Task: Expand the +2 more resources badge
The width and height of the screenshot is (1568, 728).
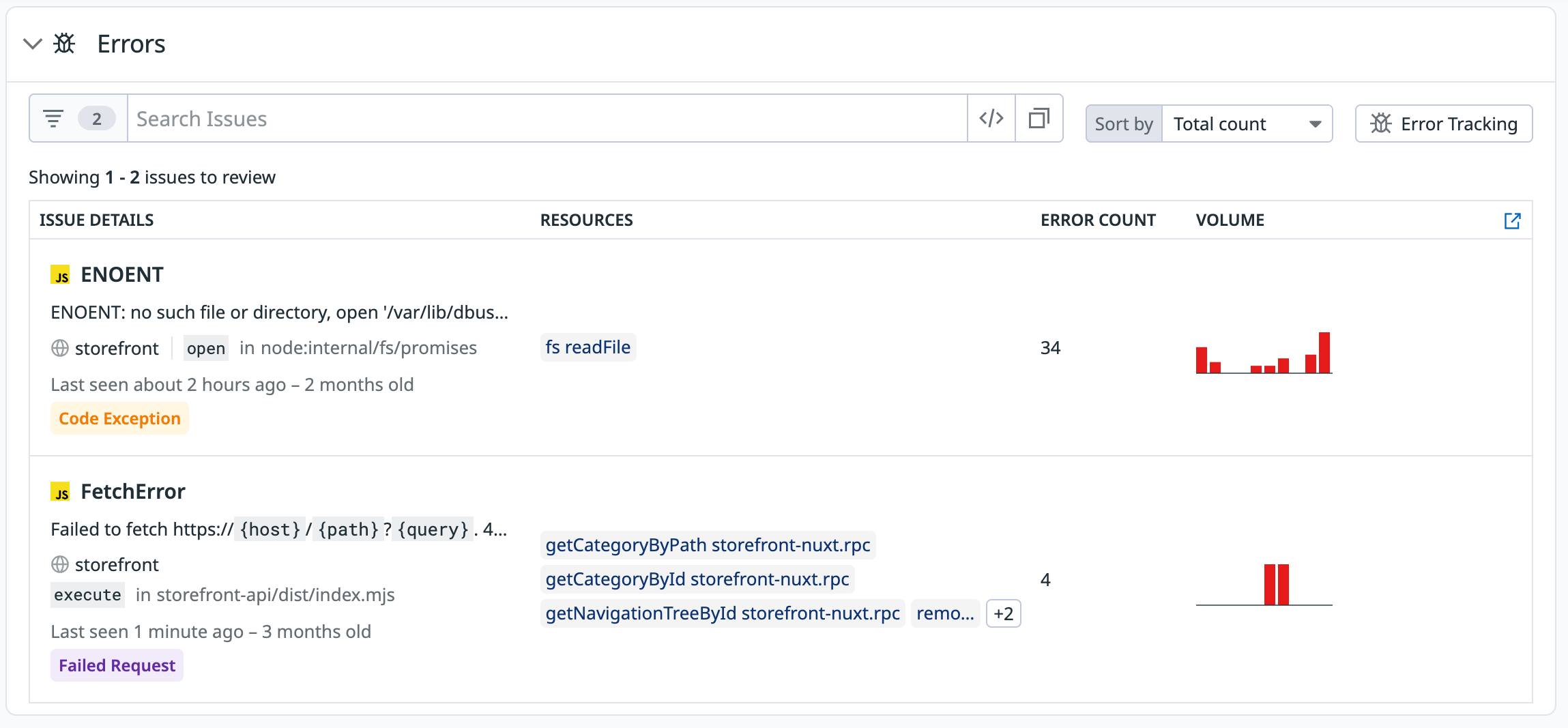Action: 1003,613
